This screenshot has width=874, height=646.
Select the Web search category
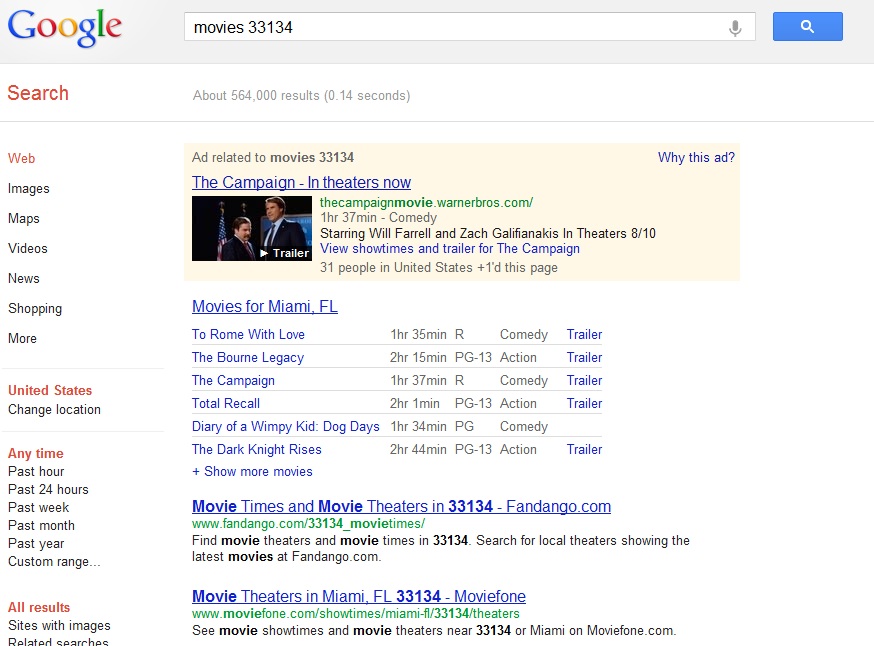pos(21,158)
